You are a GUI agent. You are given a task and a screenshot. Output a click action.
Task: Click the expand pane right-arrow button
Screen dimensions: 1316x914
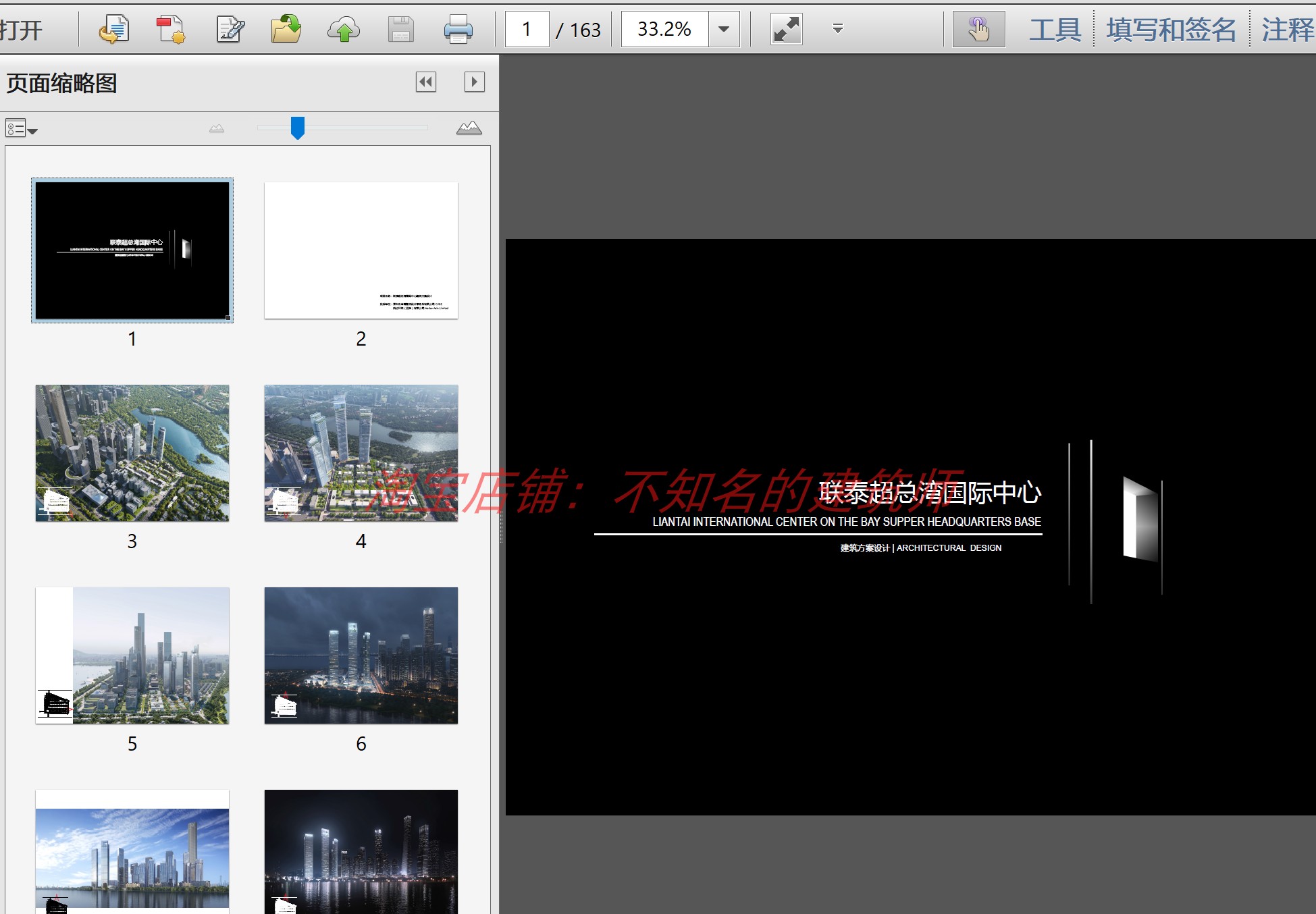[x=475, y=82]
